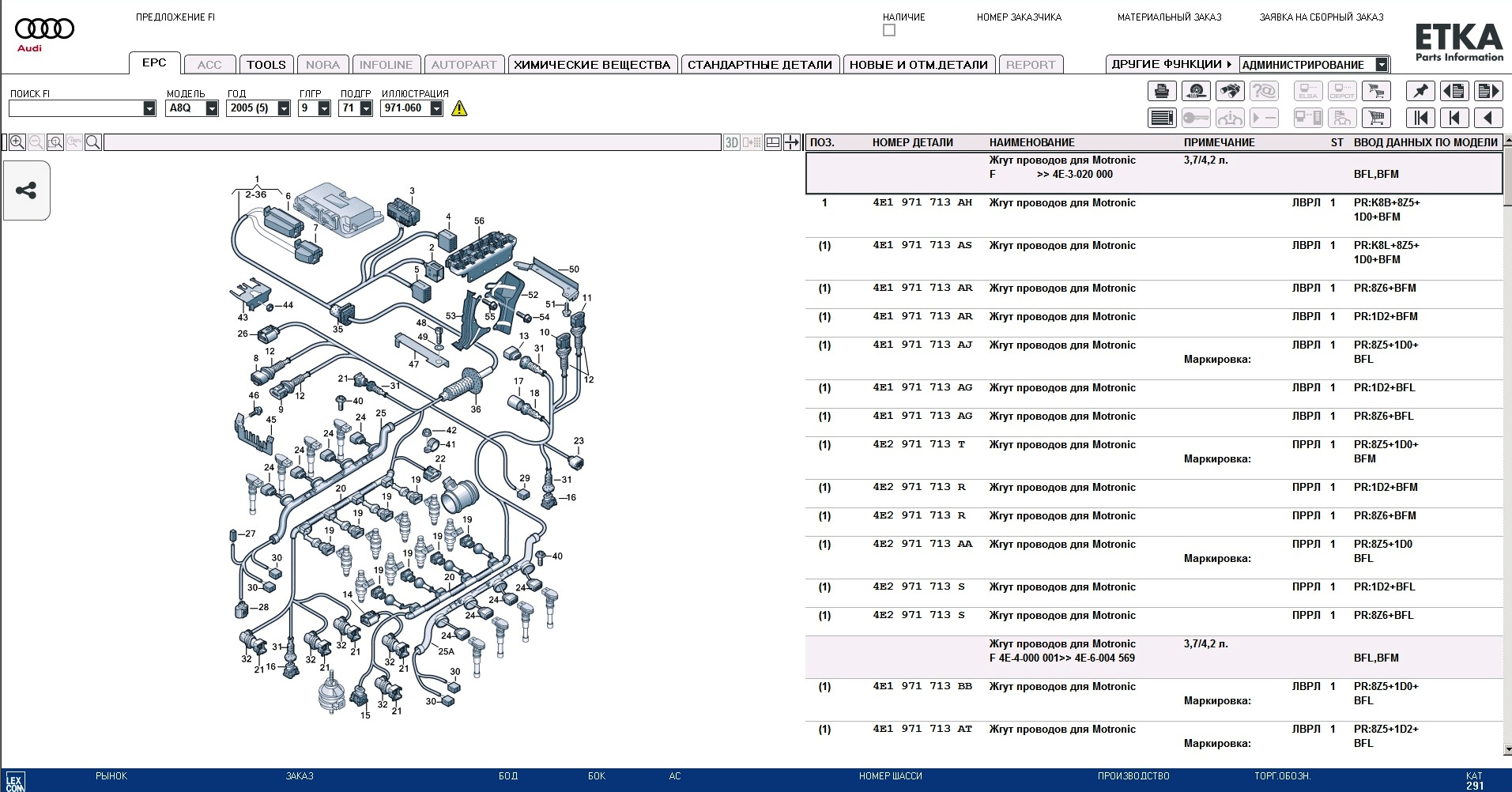Open the binoculars search tool
The width and height of the screenshot is (1512, 792).
(x=1230, y=92)
